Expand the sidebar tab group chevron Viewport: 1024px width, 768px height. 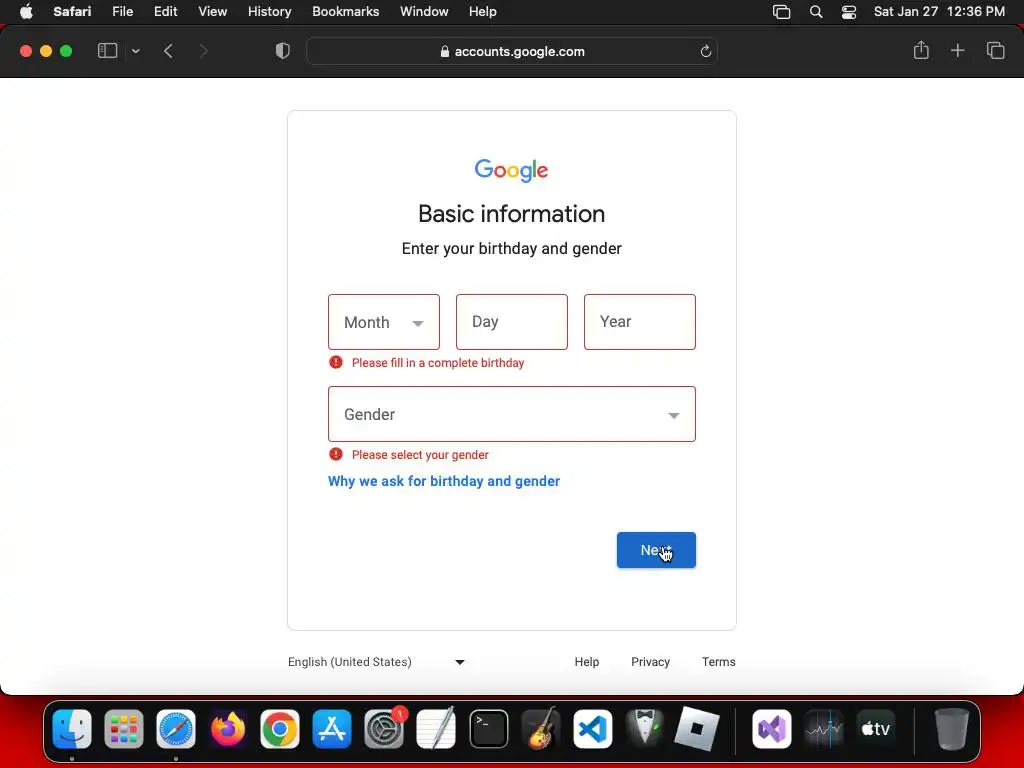pos(135,51)
